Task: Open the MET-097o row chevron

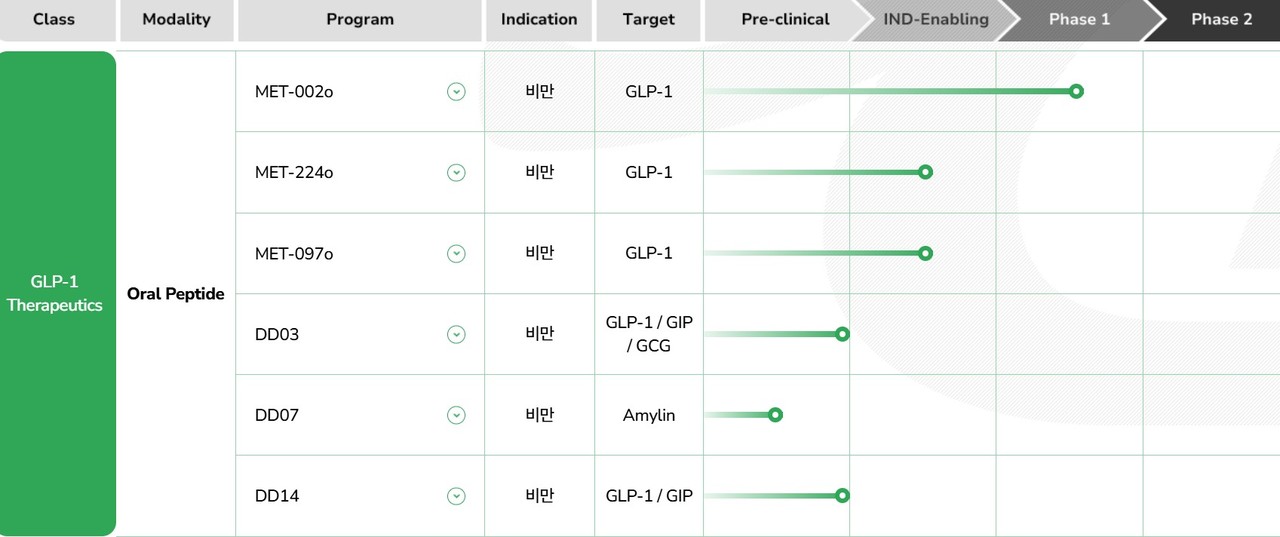Action: [x=456, y=254]
